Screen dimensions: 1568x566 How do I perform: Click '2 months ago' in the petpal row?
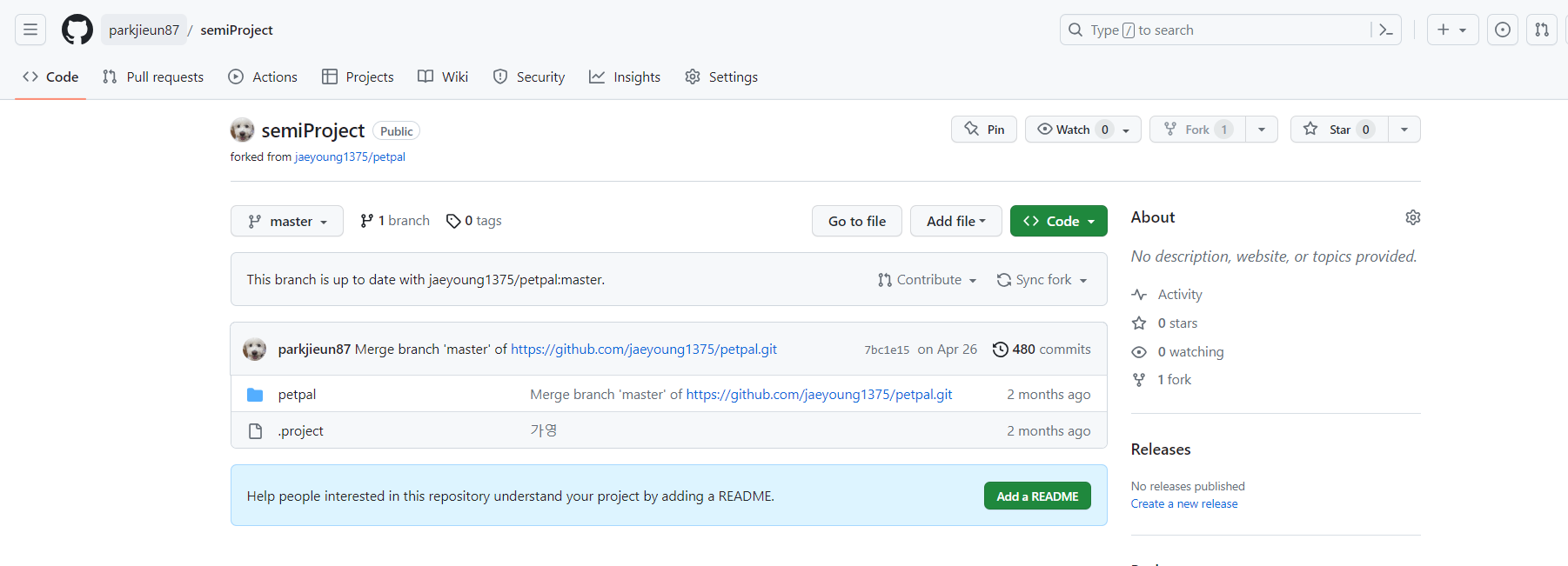[1049, 394]
